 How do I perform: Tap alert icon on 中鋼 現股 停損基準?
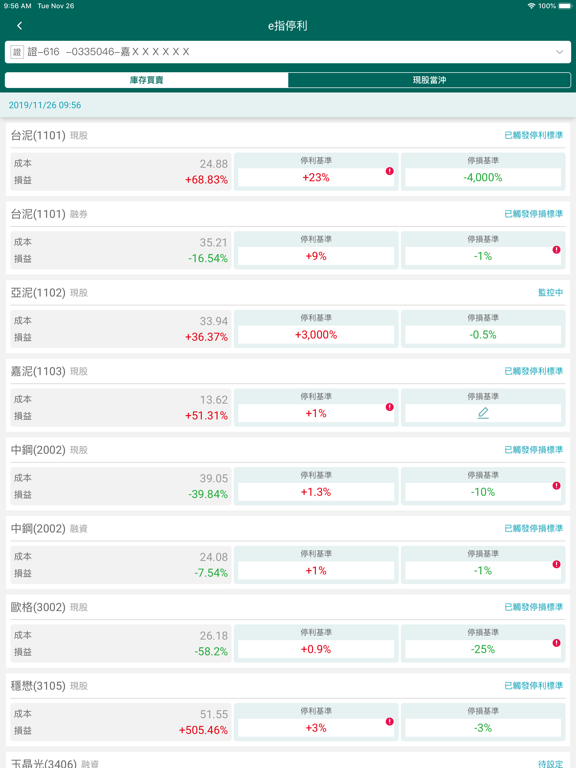tap(556, 486)
